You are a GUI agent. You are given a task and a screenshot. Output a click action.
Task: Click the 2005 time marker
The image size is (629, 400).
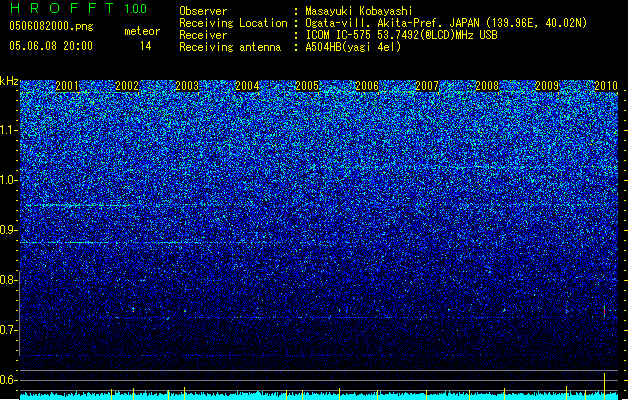307,86
